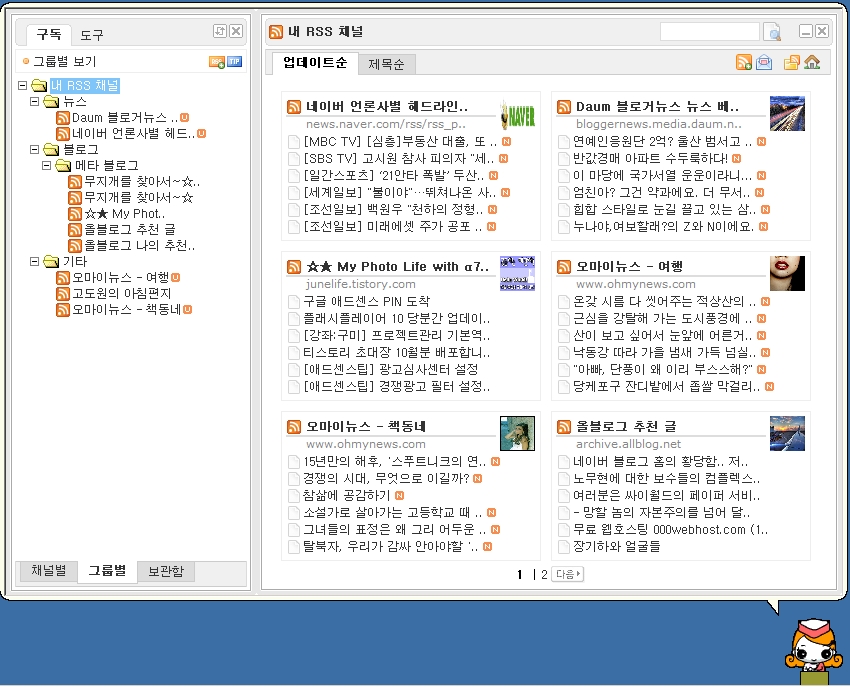Image resolution: width=850 pixels, height=687 pixels.
Task: Open the 오마이뉴스 - 여행 card title
Action: click(x=629, y=267)
